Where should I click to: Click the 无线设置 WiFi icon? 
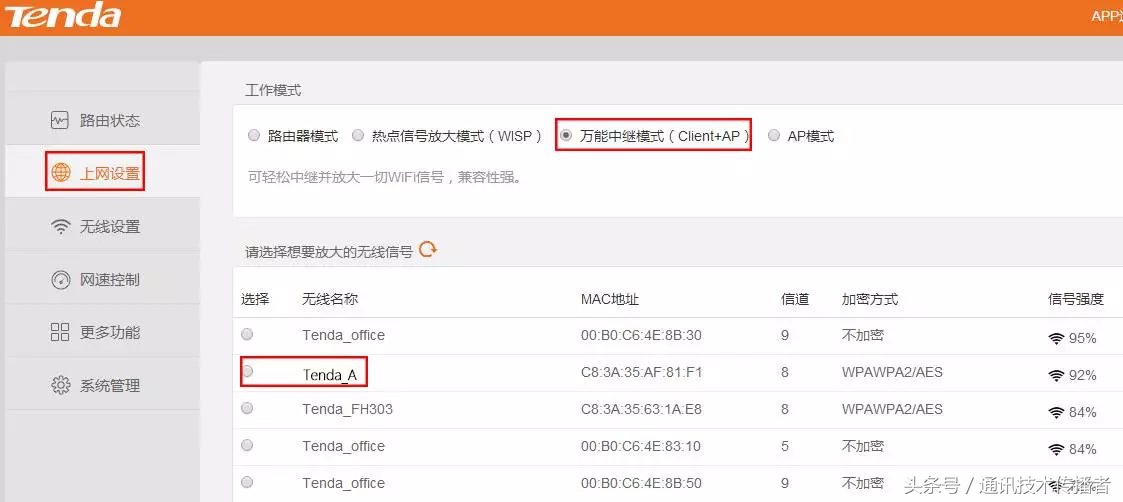click(60, 227)
